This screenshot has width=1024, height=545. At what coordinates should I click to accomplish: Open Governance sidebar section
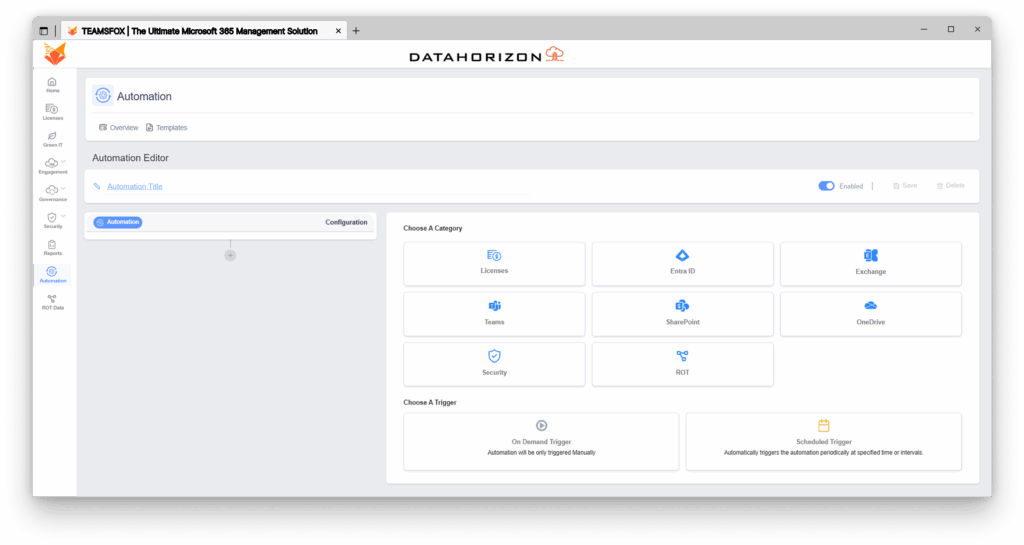pyautogui.click(x=52, y=193)
